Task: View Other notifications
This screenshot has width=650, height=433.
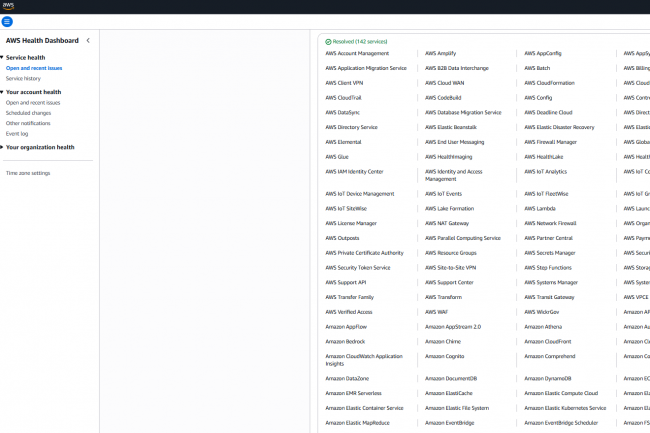Action: tap(28, 123)
